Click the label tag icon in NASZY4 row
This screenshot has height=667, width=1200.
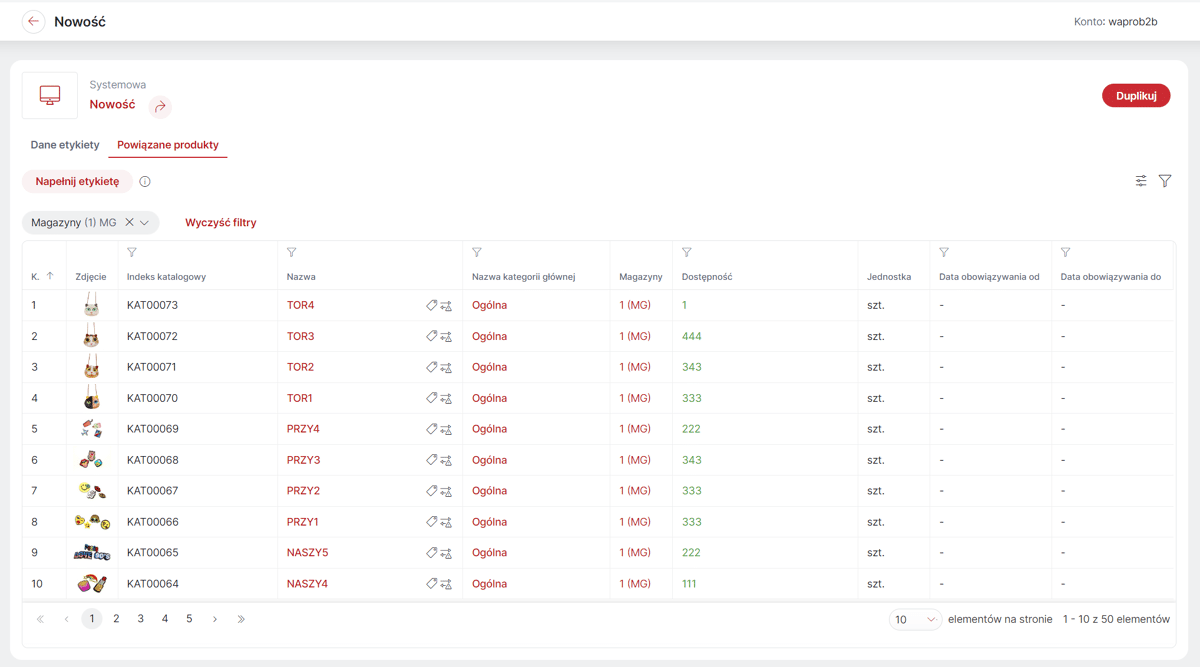pyautogui.click(x=431, y=584)
